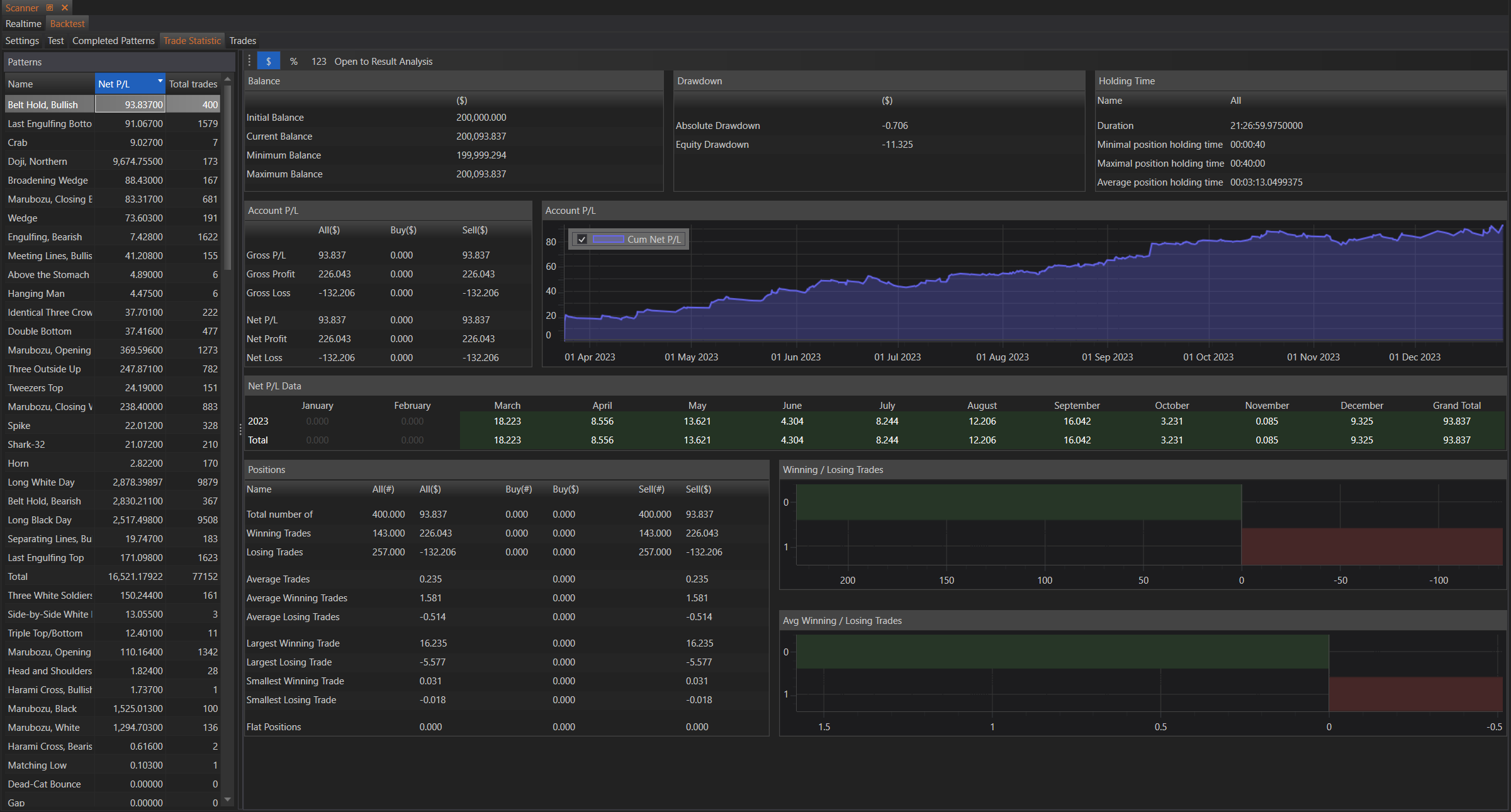Open the Completed Patterns tab

point(113,41)
